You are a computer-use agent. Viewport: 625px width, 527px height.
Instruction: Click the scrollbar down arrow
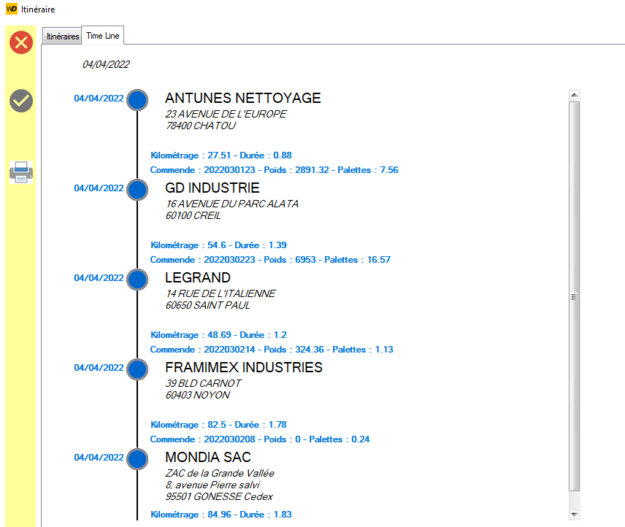click(573, 514)
